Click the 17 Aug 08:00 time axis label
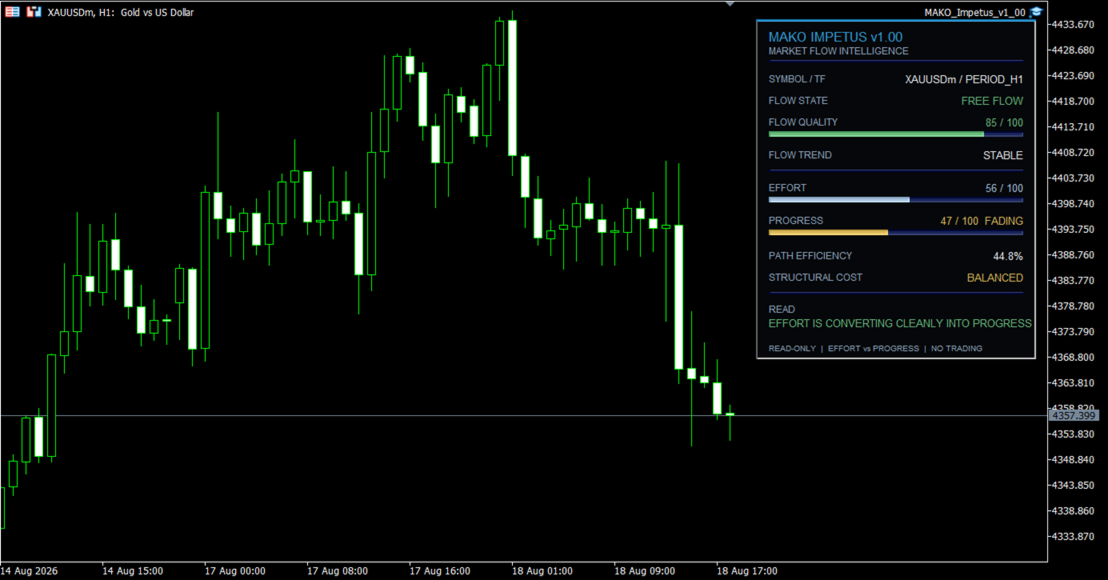The image size is (1108, 580). pos(337,571)
